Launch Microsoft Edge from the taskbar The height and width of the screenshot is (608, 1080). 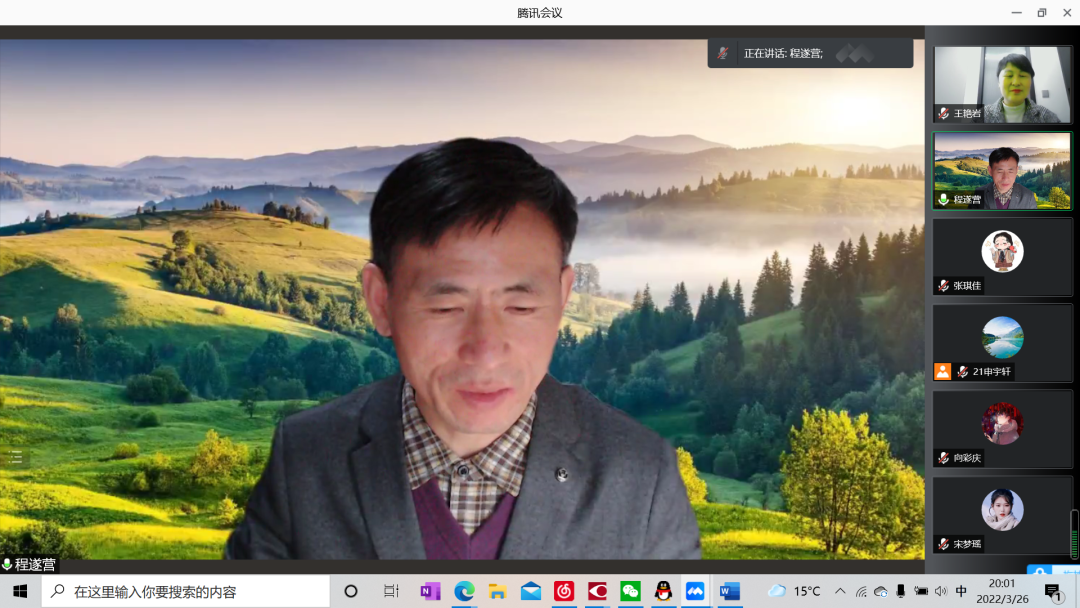[464, 591]
